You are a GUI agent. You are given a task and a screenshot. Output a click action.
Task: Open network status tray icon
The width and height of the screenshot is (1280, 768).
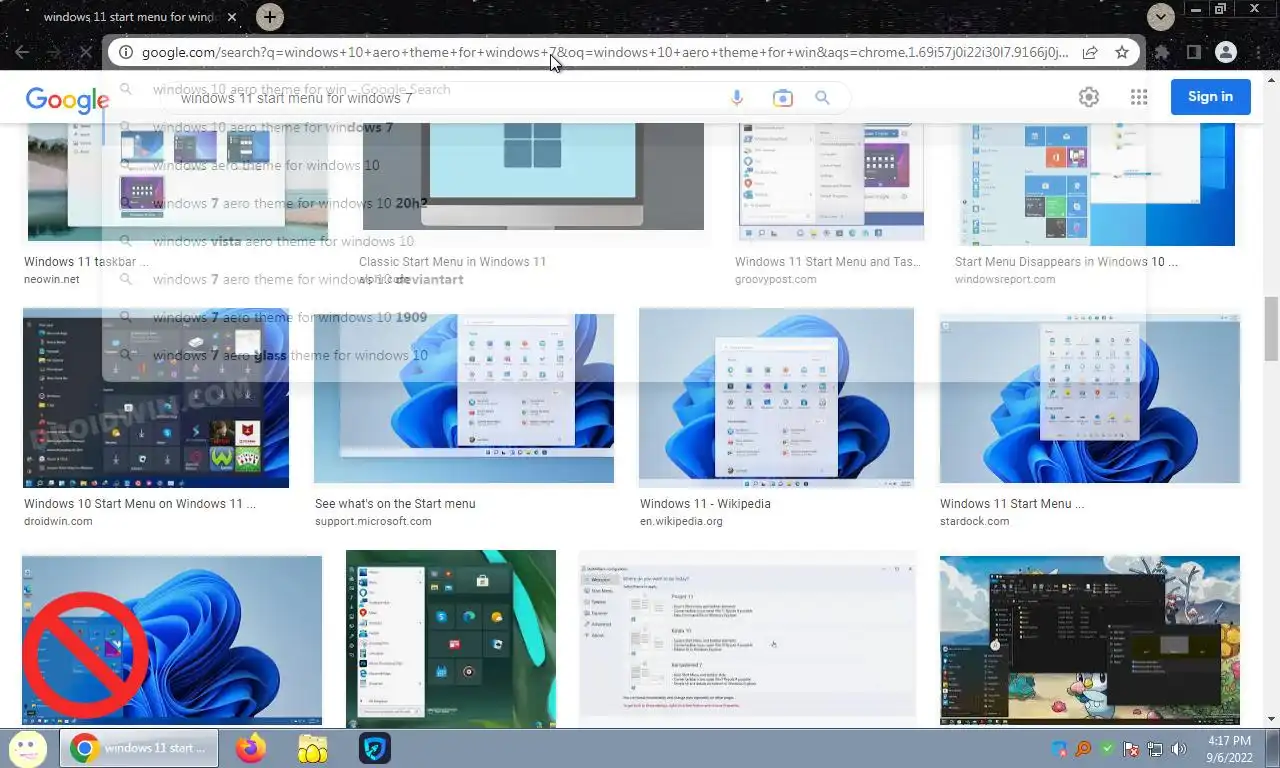point(1155,748)
